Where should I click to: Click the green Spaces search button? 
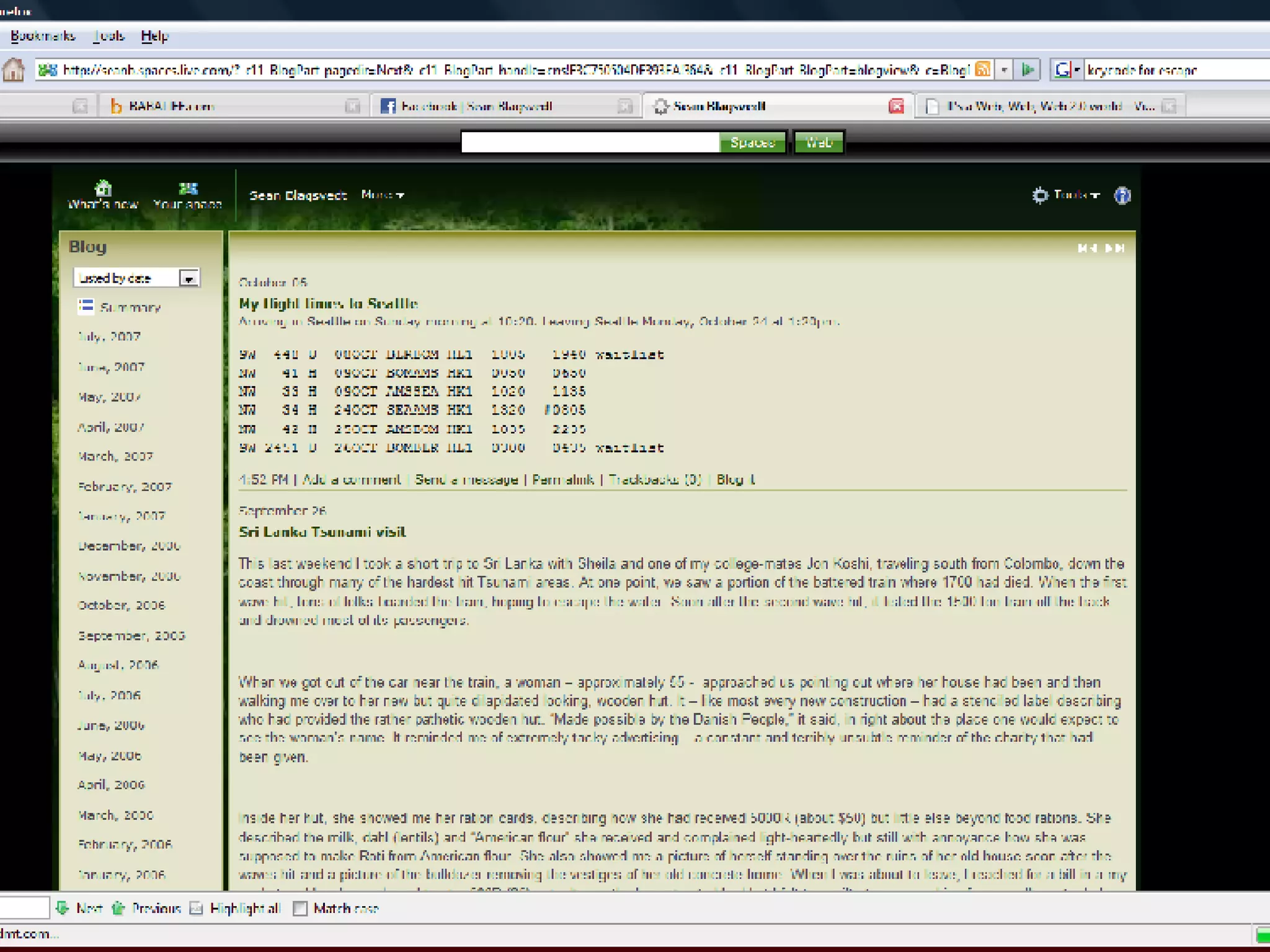tap(752, 143)
